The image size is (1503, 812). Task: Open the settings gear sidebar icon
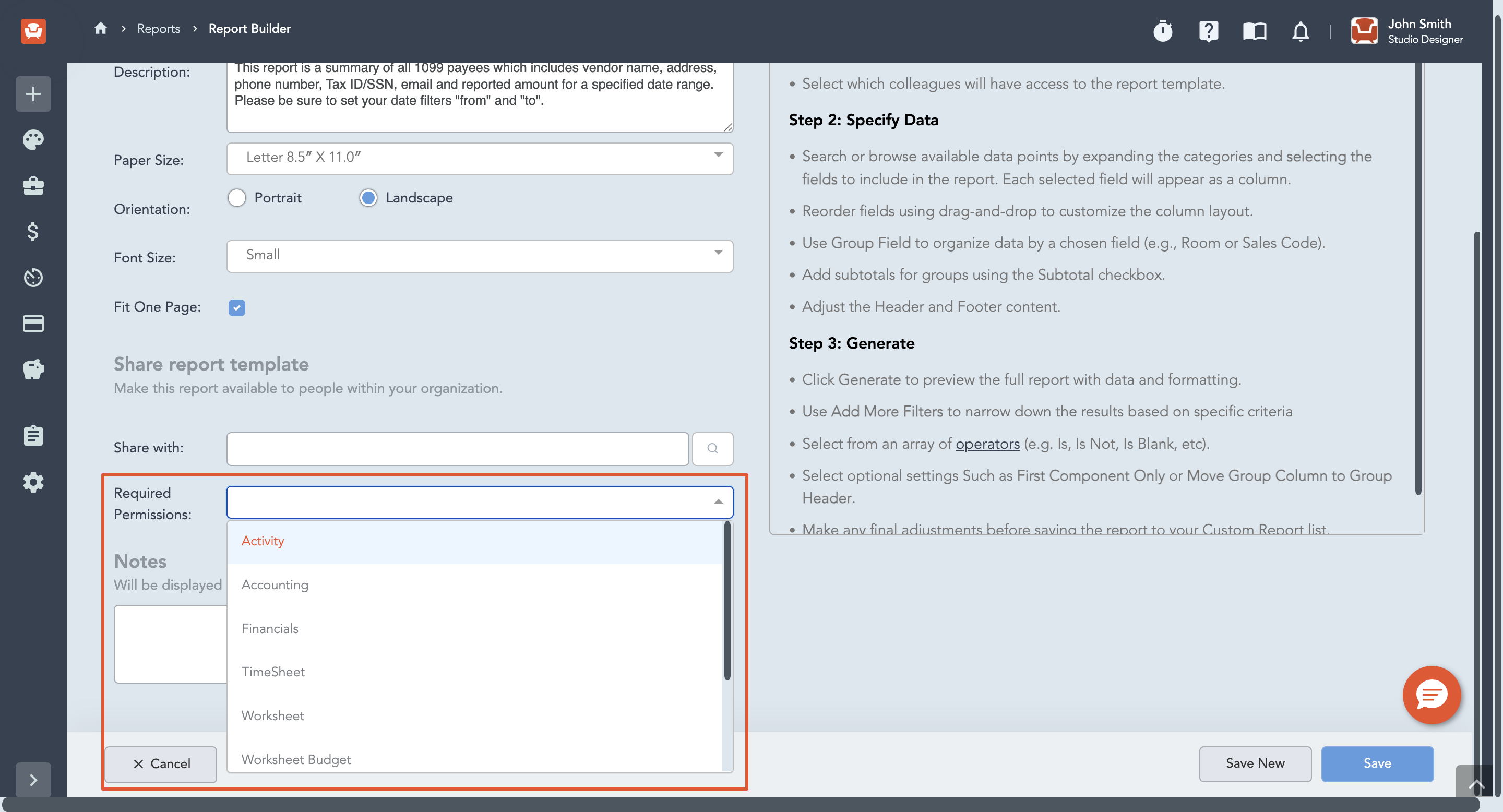(33, 482)
